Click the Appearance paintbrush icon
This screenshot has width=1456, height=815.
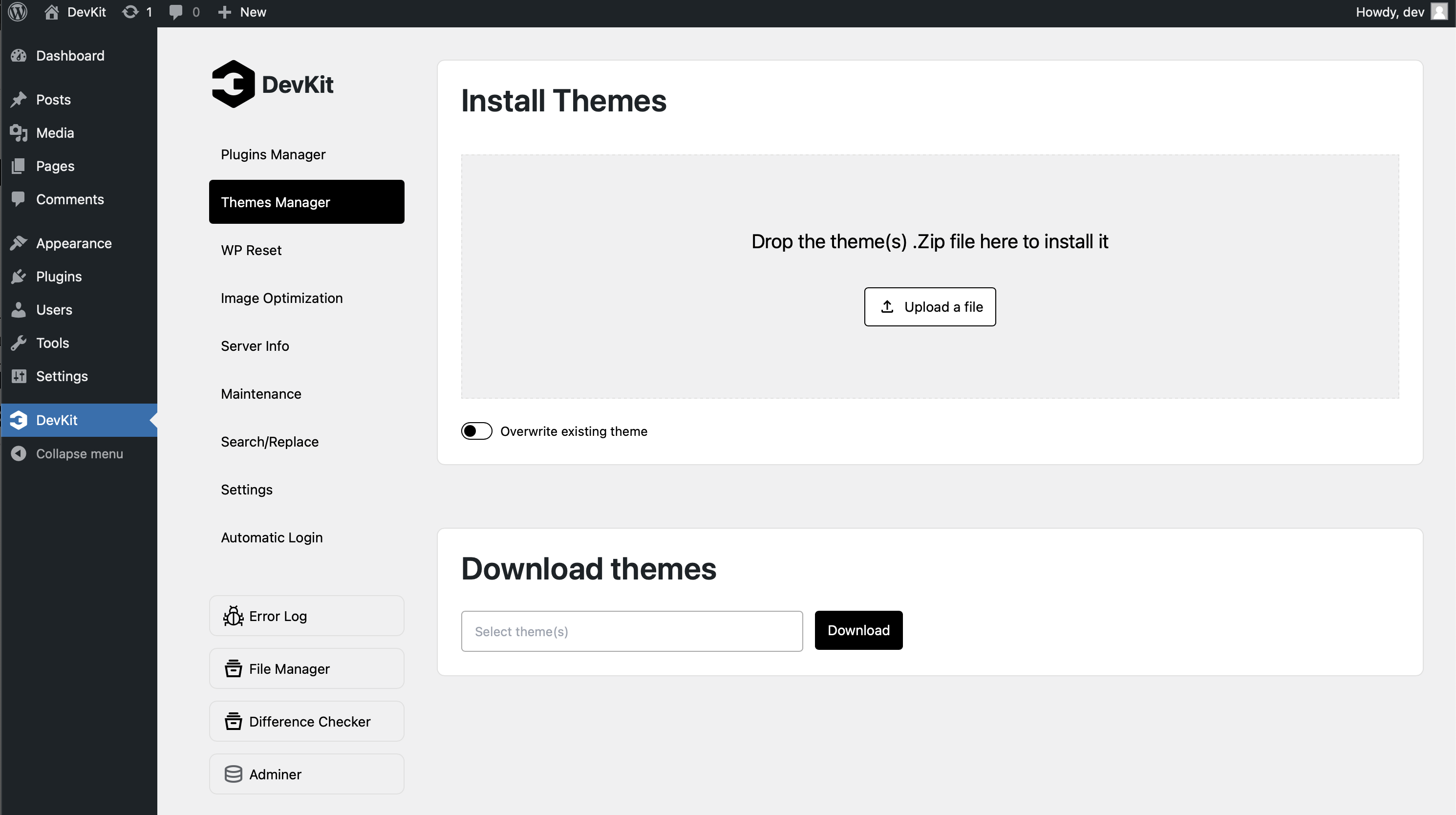point(19,243)
